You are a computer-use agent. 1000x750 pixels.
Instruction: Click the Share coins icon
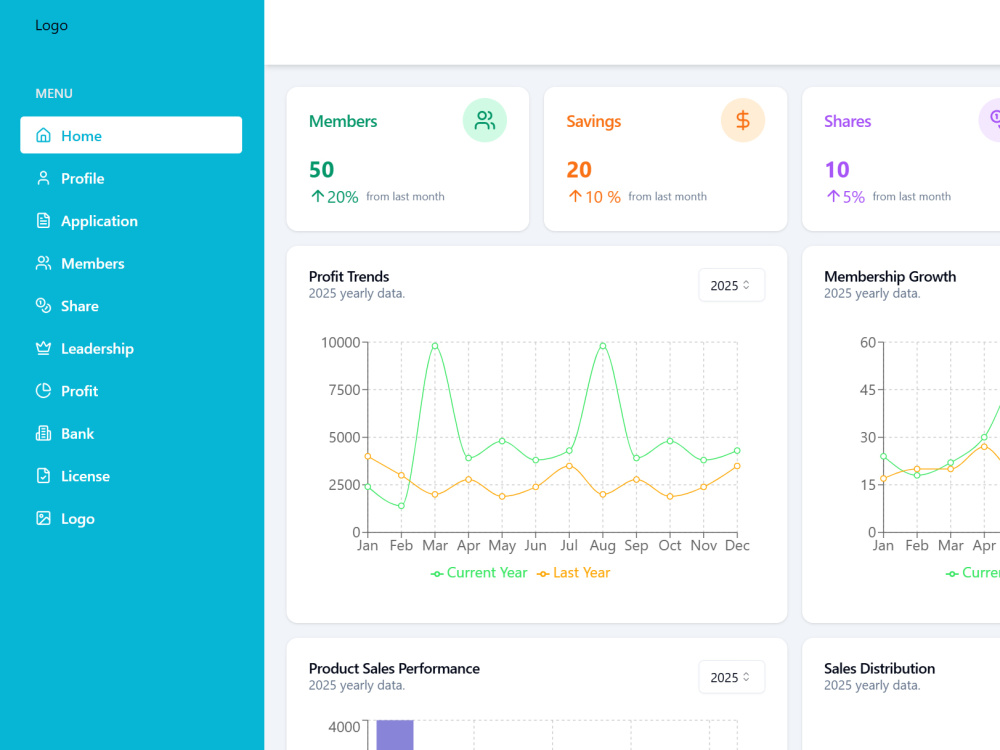click(43, 305)
